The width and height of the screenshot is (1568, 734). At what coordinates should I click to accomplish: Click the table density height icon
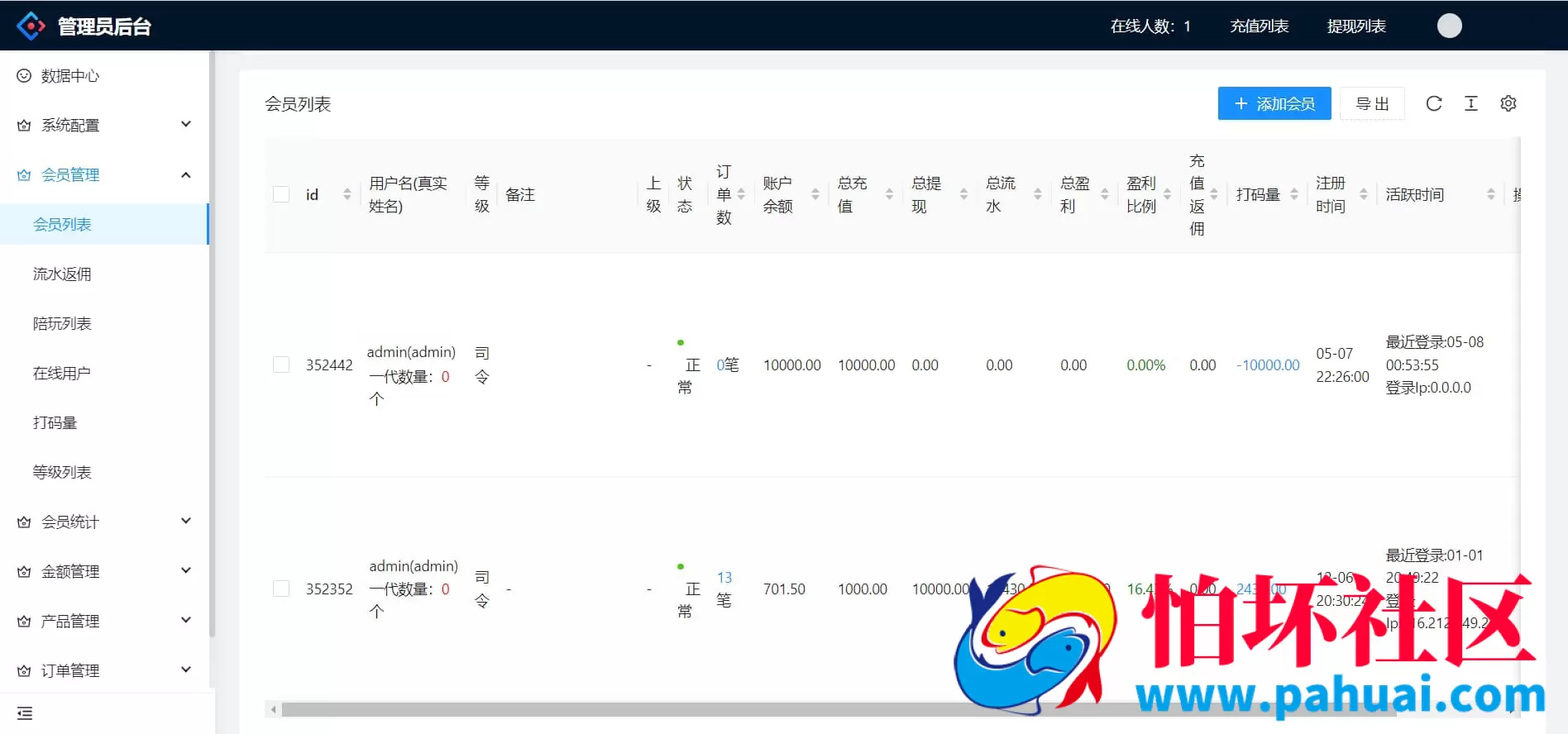pyautogui.click(x=1471, y=103)
